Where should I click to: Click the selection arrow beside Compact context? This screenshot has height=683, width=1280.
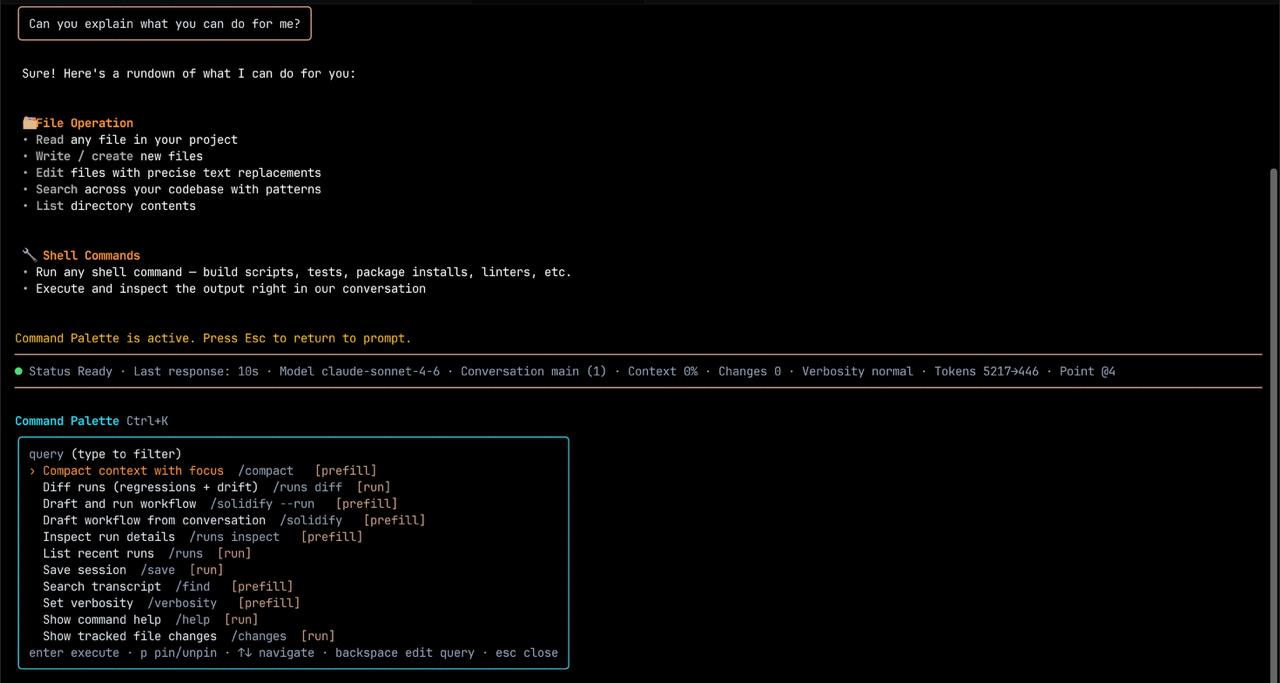[31, 470]
